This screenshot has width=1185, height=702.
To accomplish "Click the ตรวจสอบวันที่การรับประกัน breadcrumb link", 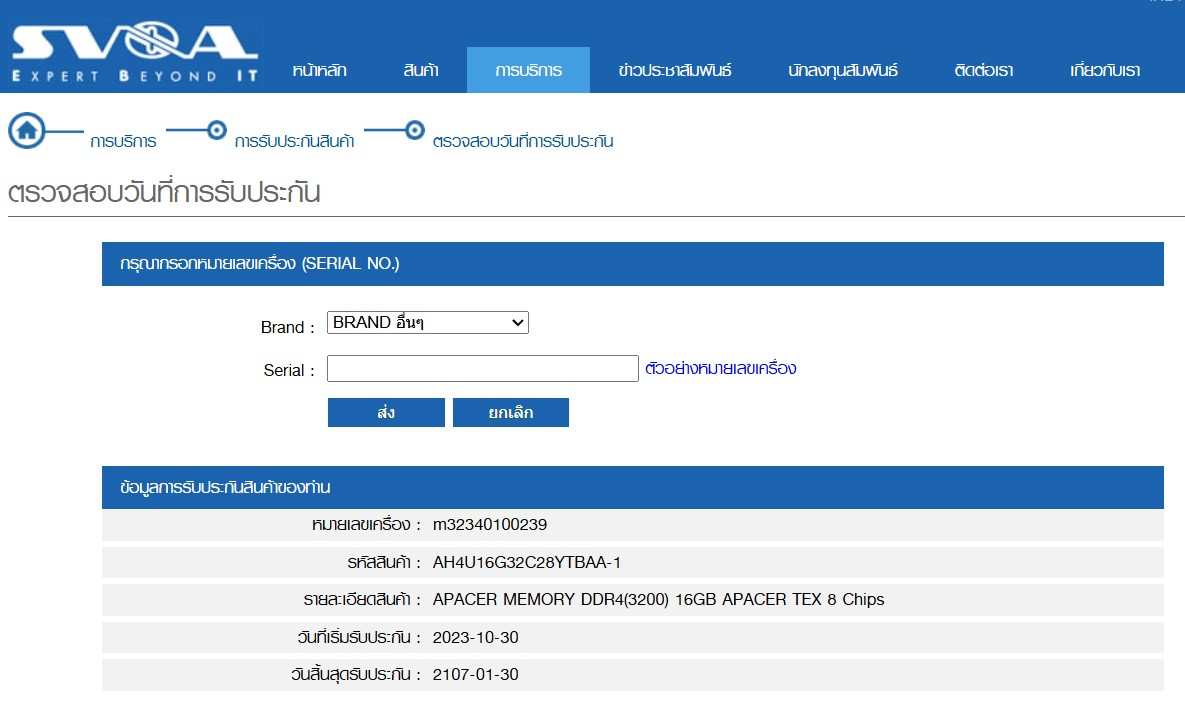I will tap(523, 142).
